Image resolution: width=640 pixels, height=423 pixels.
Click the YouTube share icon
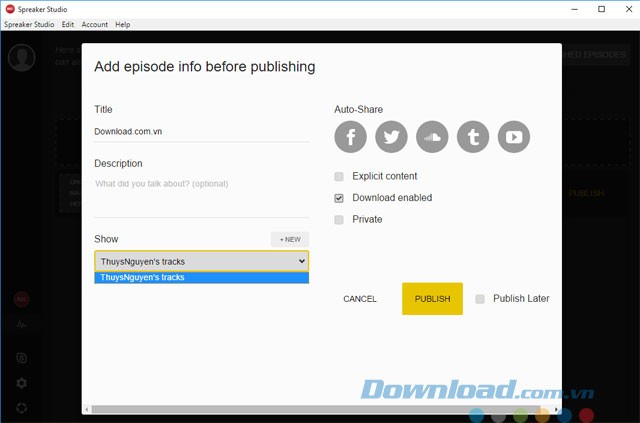click(514, 137)
